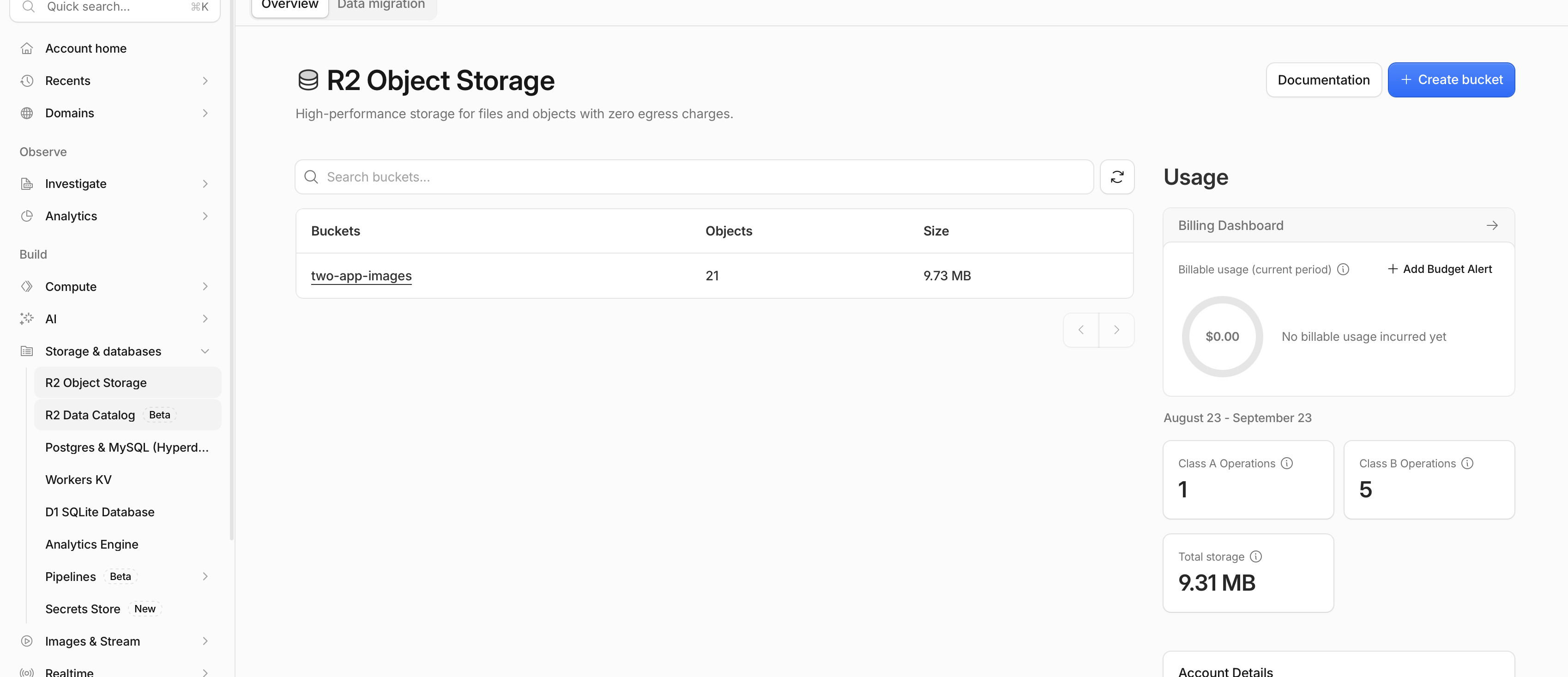Click the Recents clock icon
The image size is (1568, 677).
click(27, 81)
